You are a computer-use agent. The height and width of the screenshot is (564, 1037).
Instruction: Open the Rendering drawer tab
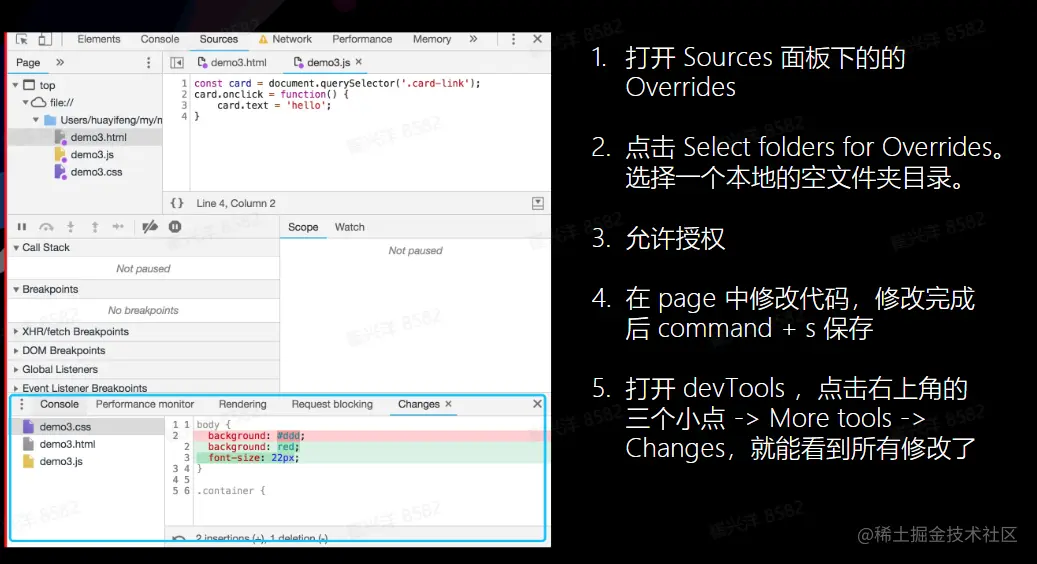point(242,404)
